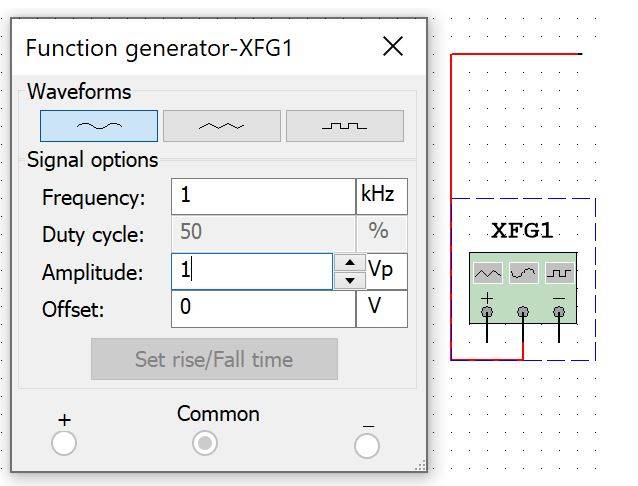Screen dimensions: 638x486
Task: Open the frequency unit kHz dropdown
Action: click(x=381, y=197)
